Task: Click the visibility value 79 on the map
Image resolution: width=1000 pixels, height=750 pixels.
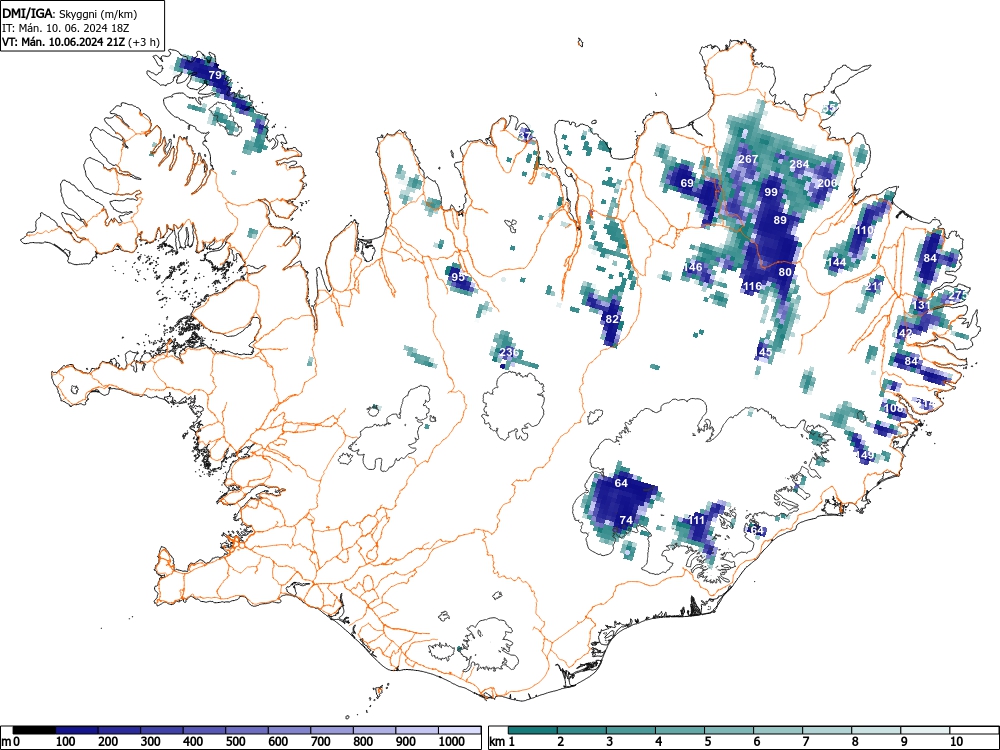Action: click(x=216, y=75)
